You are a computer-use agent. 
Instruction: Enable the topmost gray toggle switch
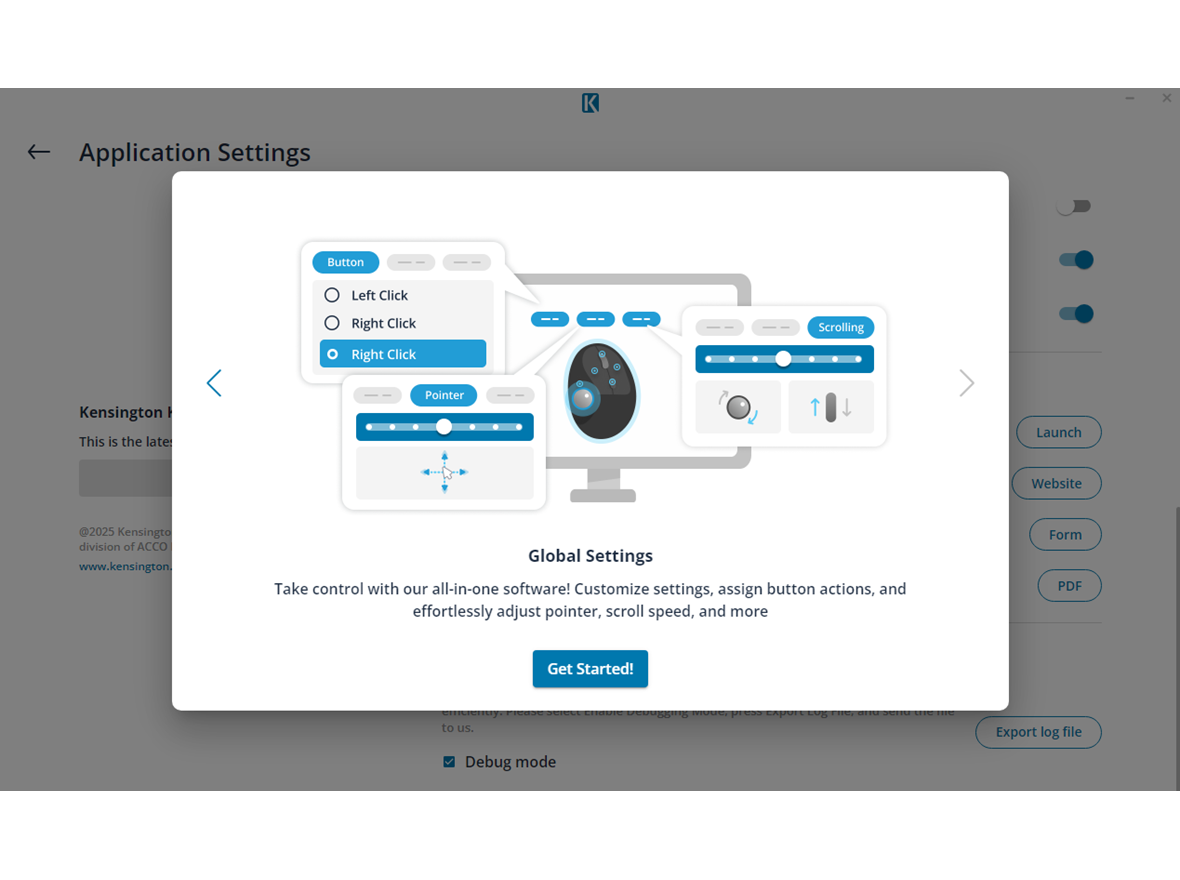tap(1074, 205)
